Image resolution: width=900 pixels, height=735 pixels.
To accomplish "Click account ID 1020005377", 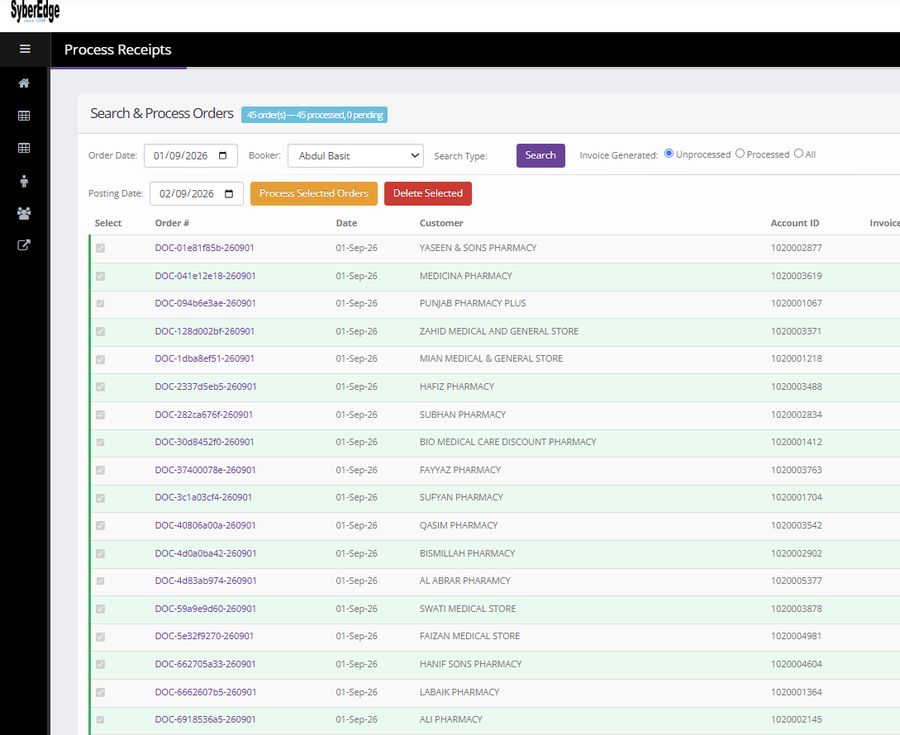I will pos(796,581).
